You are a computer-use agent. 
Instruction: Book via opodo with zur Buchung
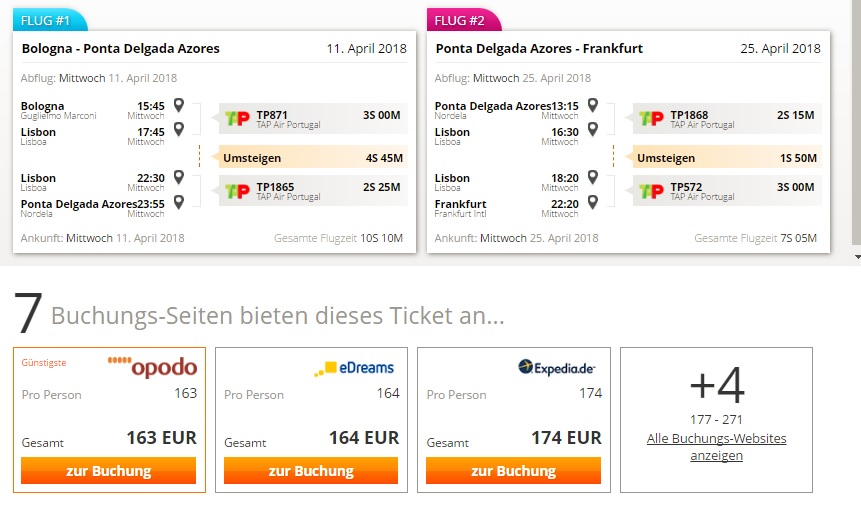click(109, 471)
